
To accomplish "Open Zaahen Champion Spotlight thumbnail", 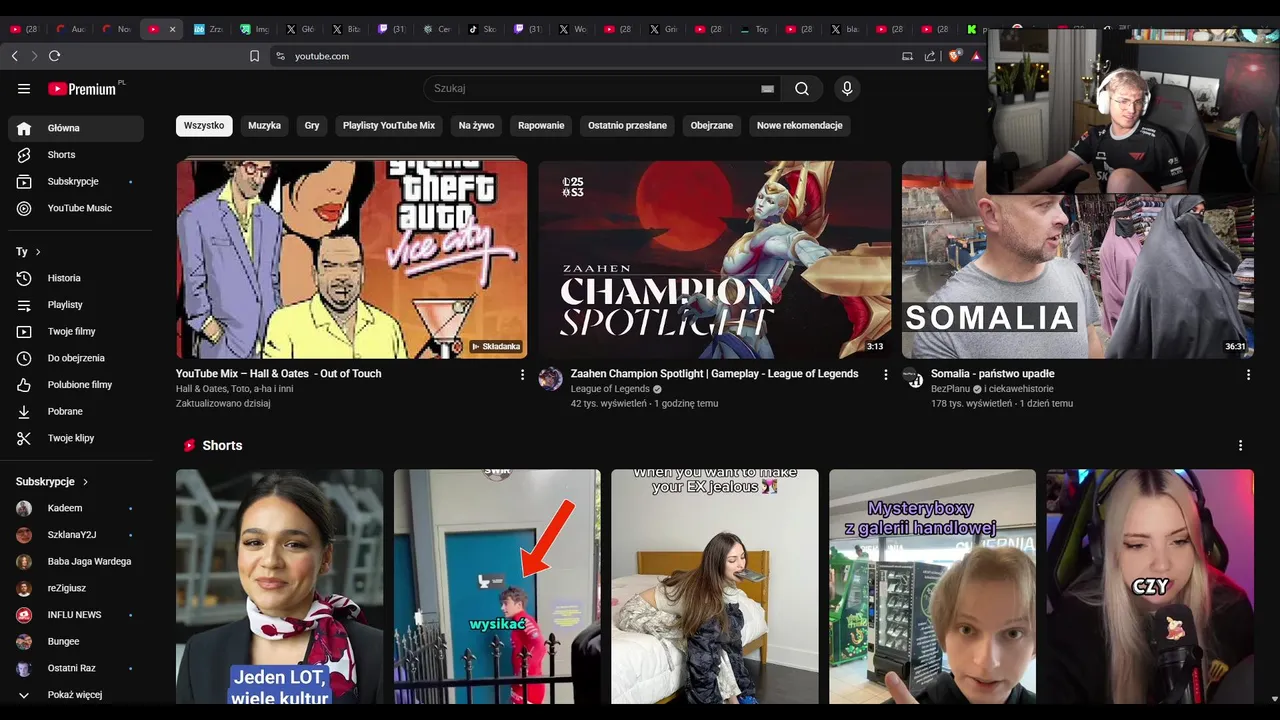I will pos(714,259).
